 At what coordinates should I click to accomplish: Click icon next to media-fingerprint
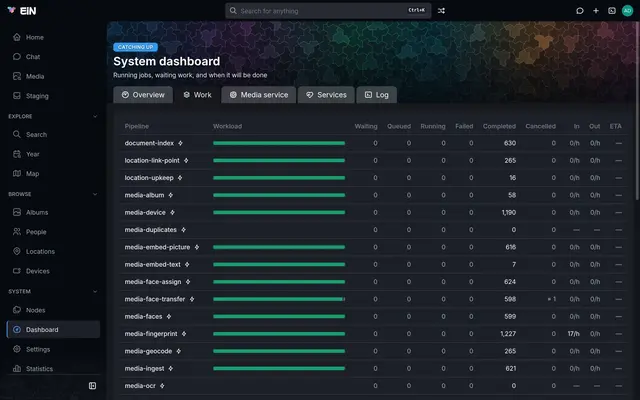pos(184,334)
